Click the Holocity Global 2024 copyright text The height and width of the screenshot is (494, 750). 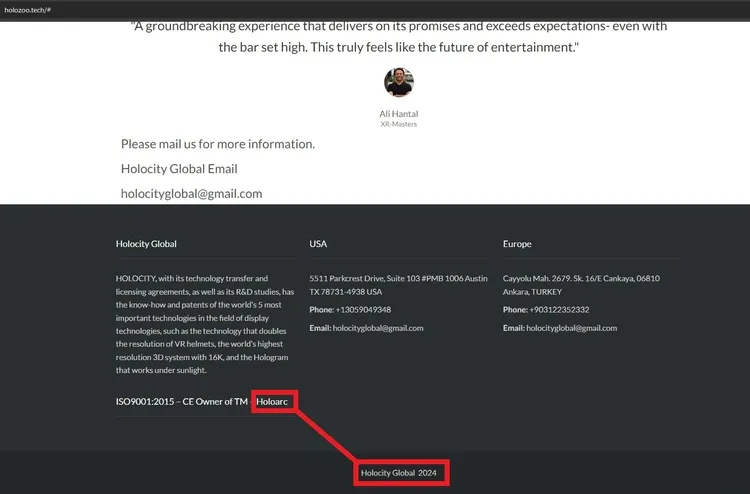(x=398, y=473)
